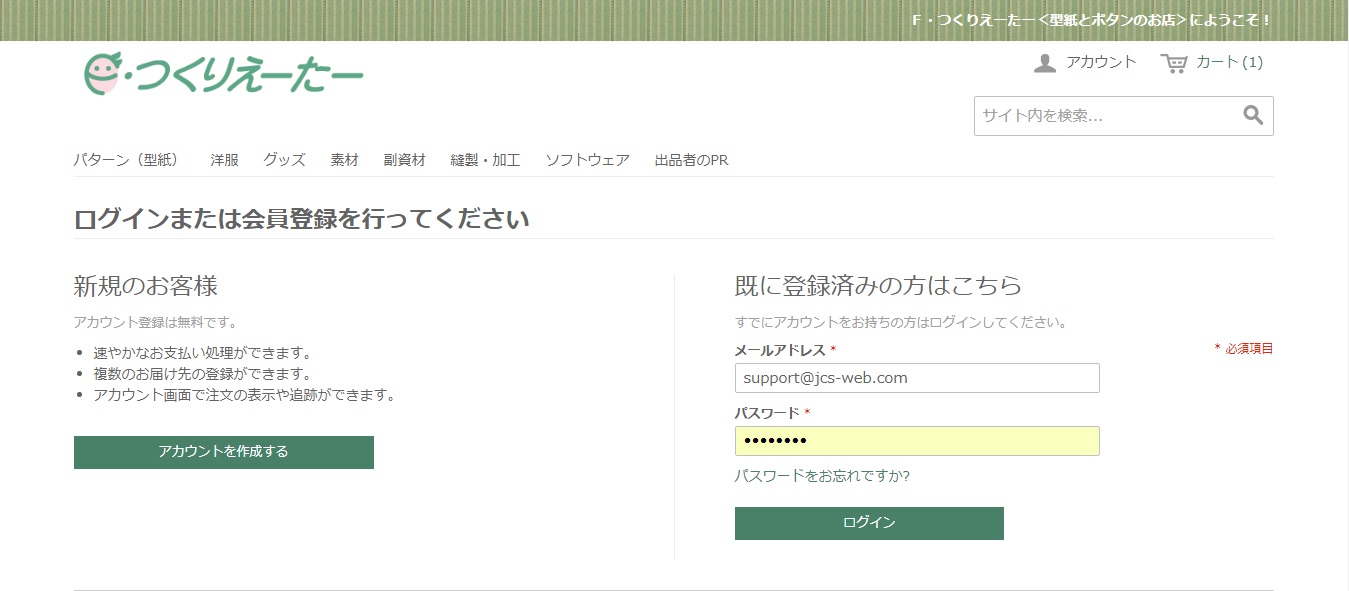This screenshot has width=1349, height=591.
Task: Open the パターン（型紙） menu
Action: pos(129,158)
